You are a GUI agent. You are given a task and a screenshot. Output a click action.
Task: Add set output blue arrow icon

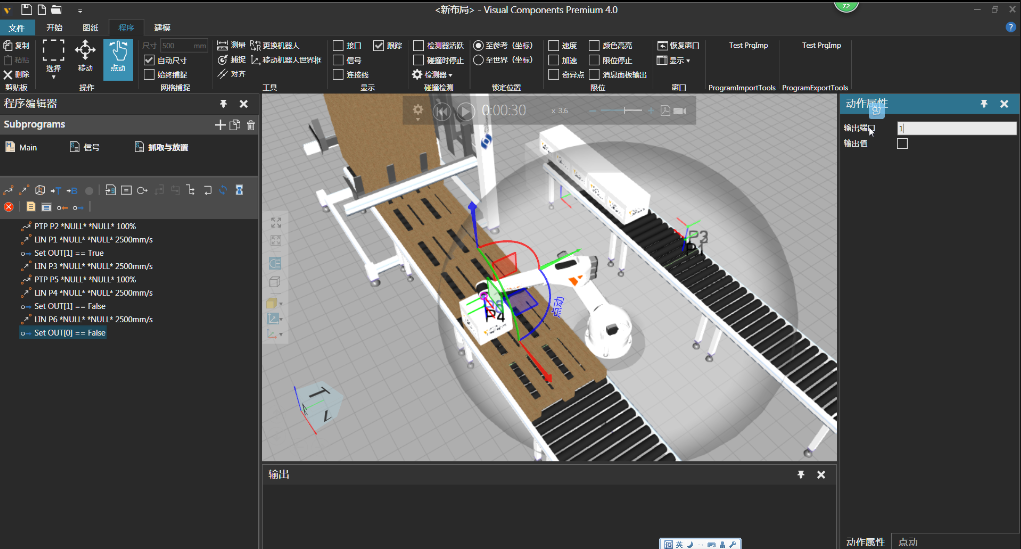(78, 207)
